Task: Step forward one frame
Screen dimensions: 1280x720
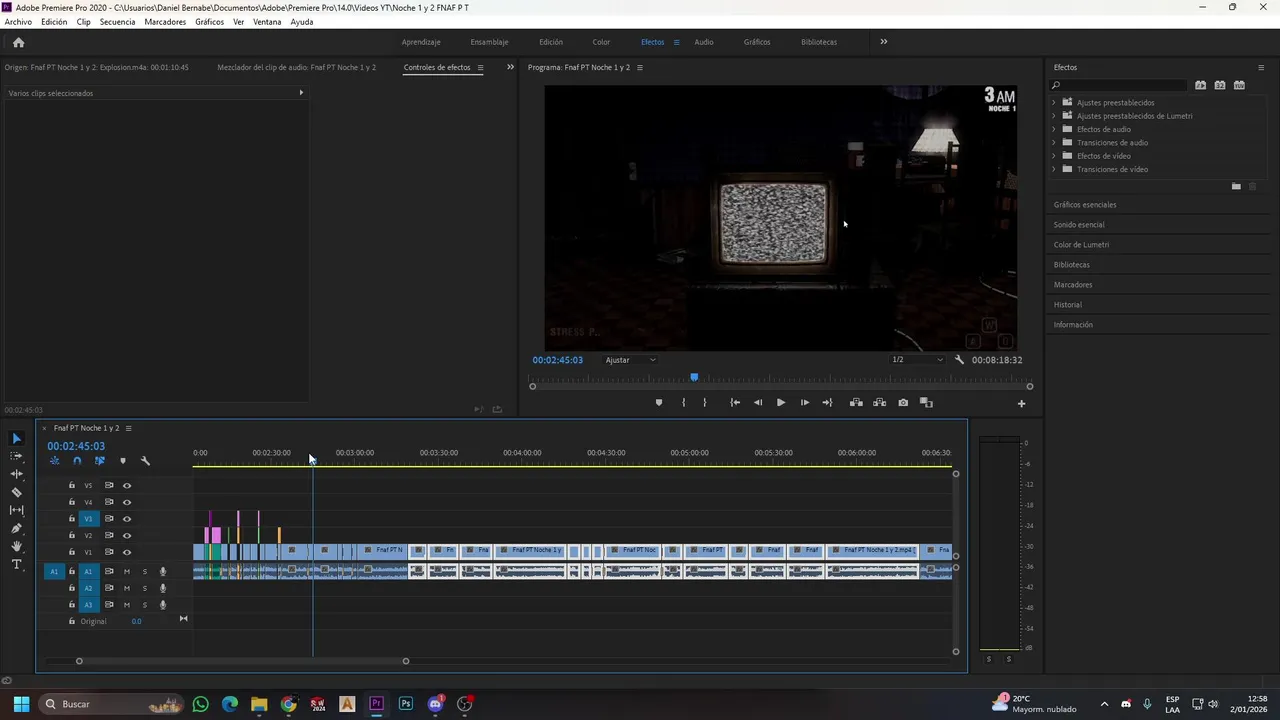Action: pyautogui.click(x=805, y=403)
